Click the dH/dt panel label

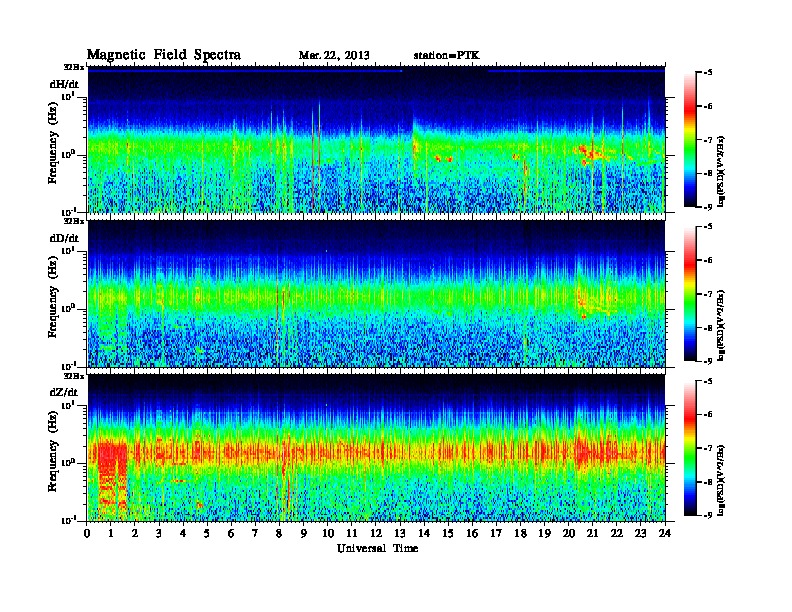tap(64, 84)
